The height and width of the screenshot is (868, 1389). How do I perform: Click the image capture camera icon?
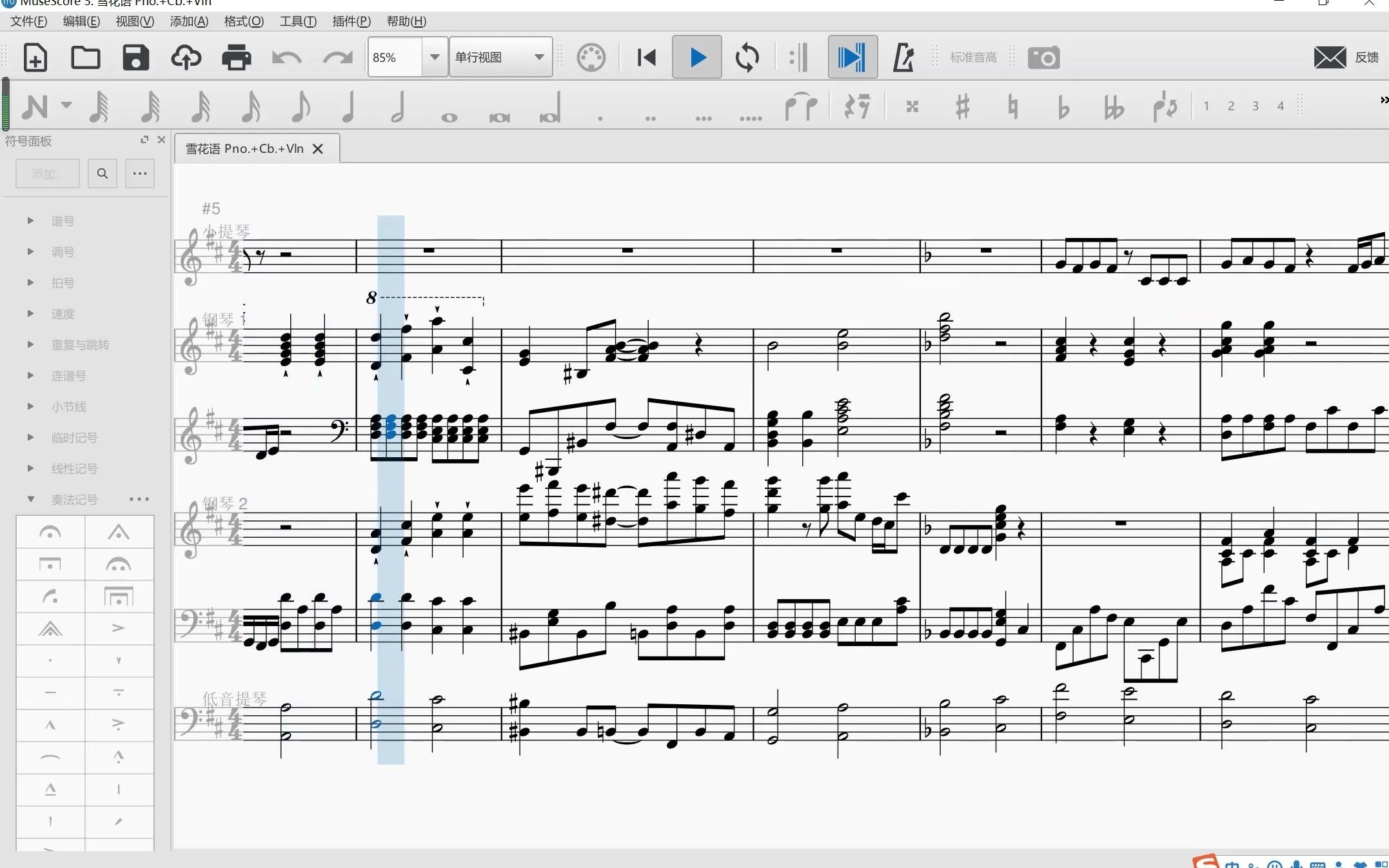1043,57
